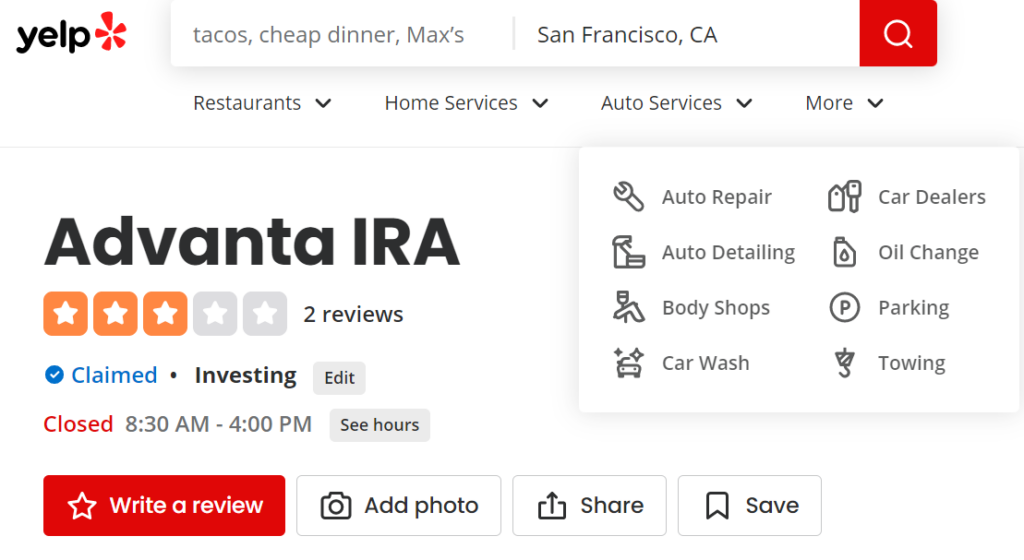This screenshot has width=1024, height=560.
Task: Click the second orange rating star
Action: click(x=115, y=314)
